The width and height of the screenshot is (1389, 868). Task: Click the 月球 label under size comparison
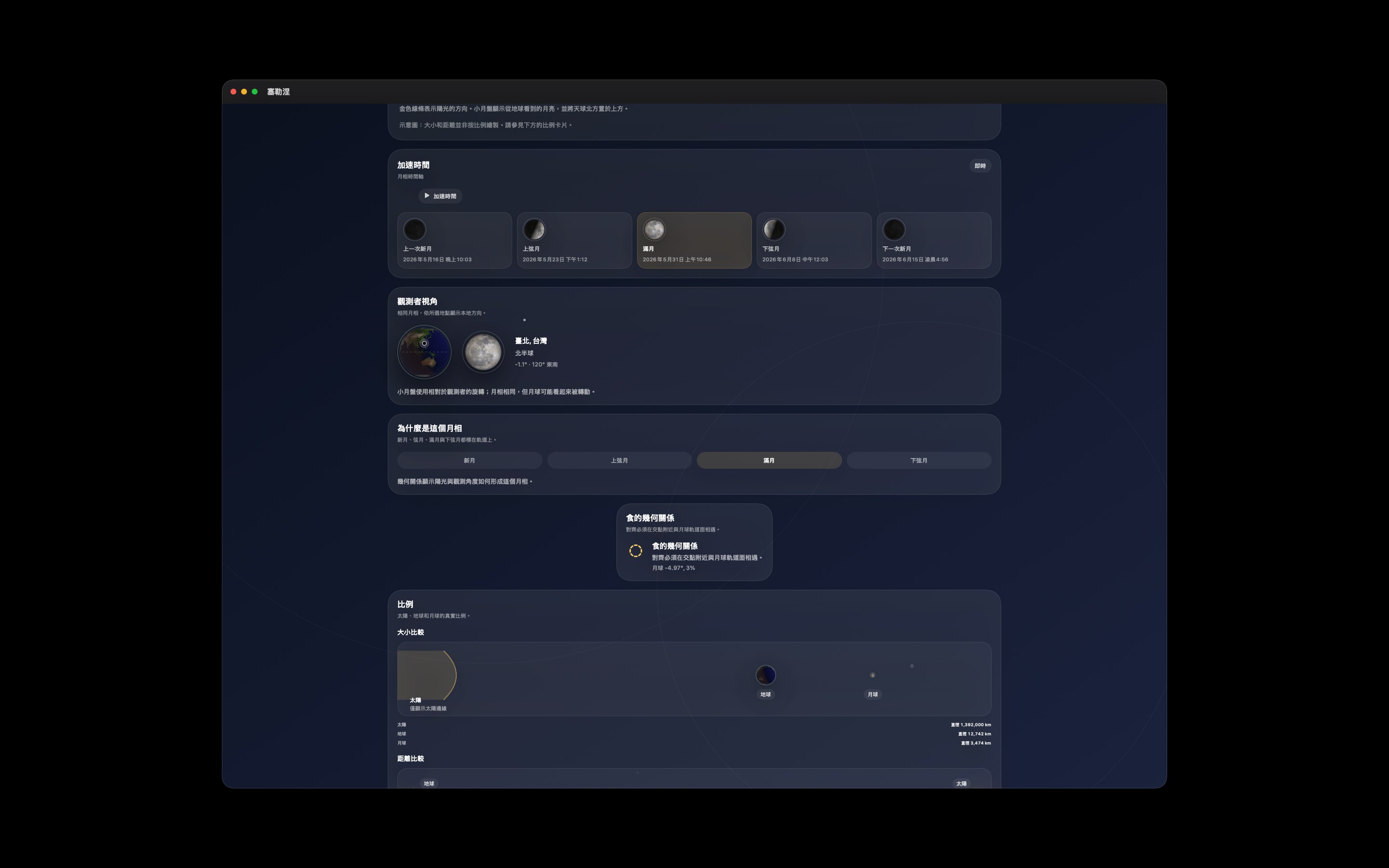[x=872, y=694]
